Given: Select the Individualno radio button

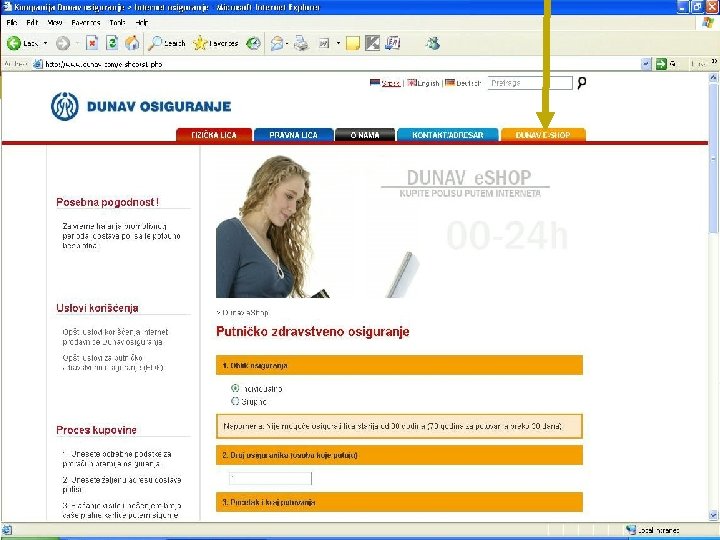Looking at the screenshot, I should pyautogui.click(x=235, y=388).
